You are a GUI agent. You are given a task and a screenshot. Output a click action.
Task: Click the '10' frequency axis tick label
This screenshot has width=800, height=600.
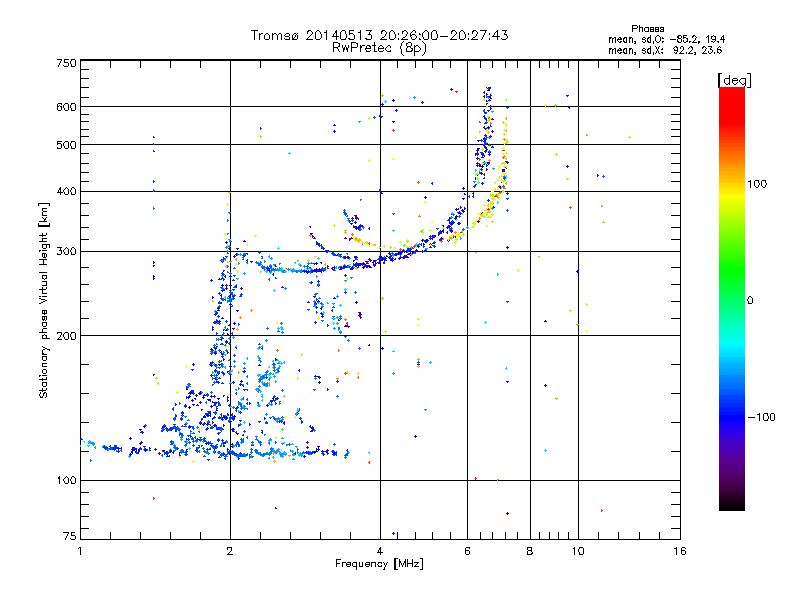pos(578,551)
